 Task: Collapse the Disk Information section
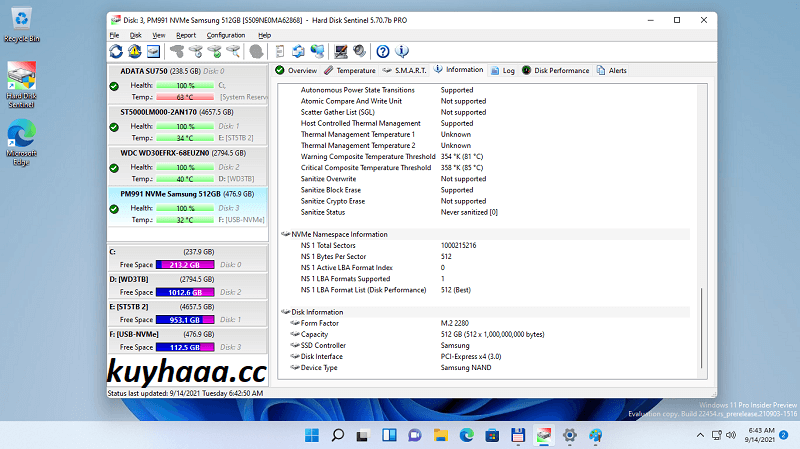point(286,312)
